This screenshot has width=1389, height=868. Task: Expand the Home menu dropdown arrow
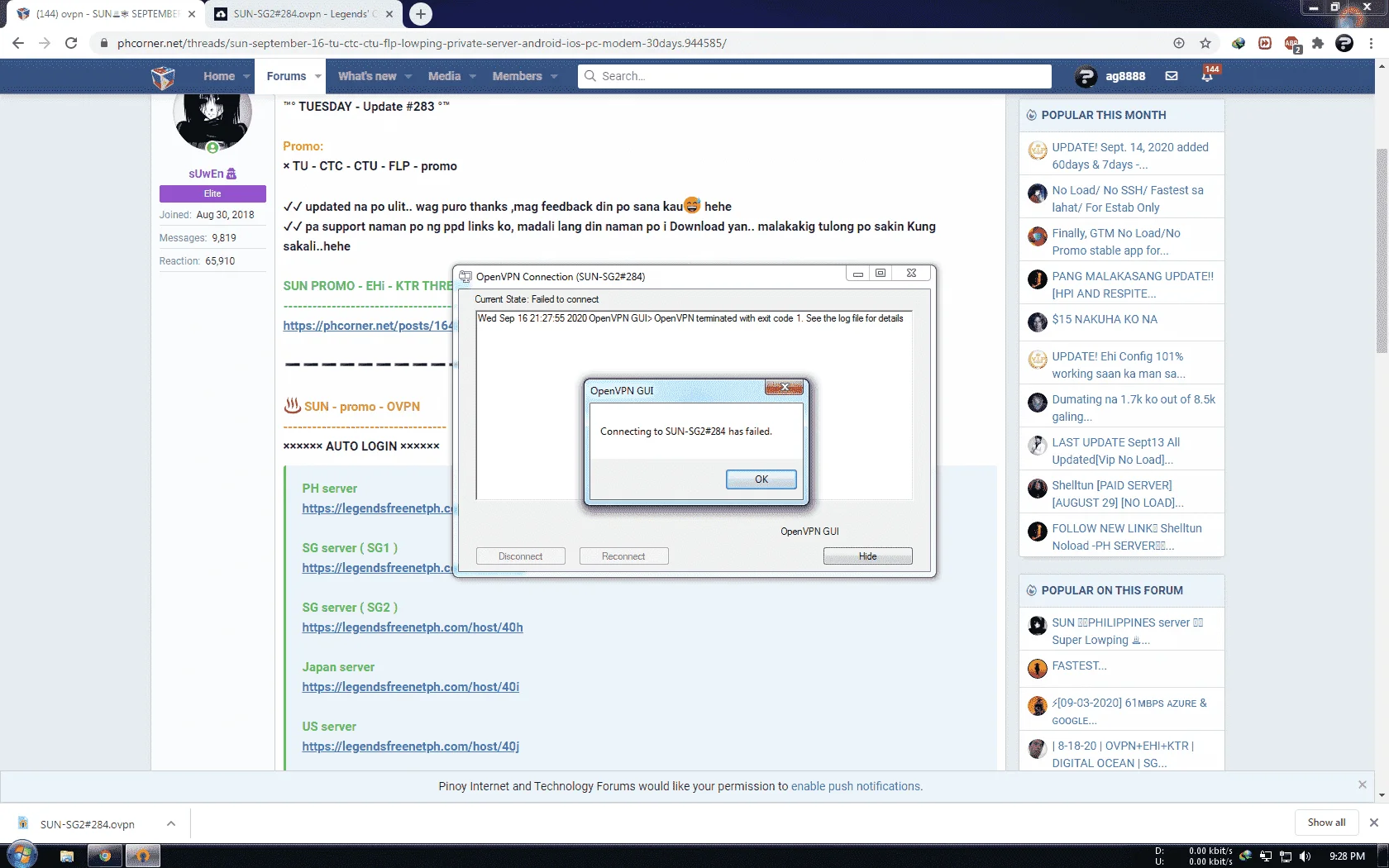pyautogui.click(x=246, y=76)
